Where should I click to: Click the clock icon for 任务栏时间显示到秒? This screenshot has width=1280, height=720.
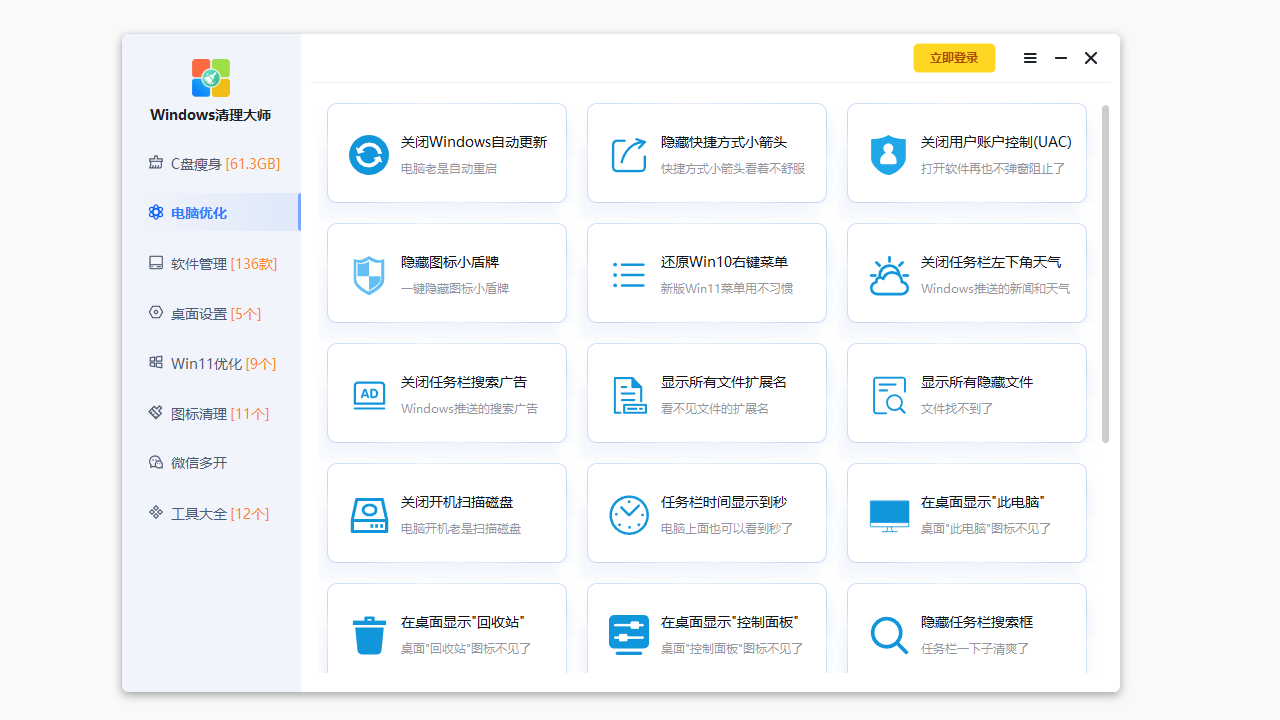point(629,514)
